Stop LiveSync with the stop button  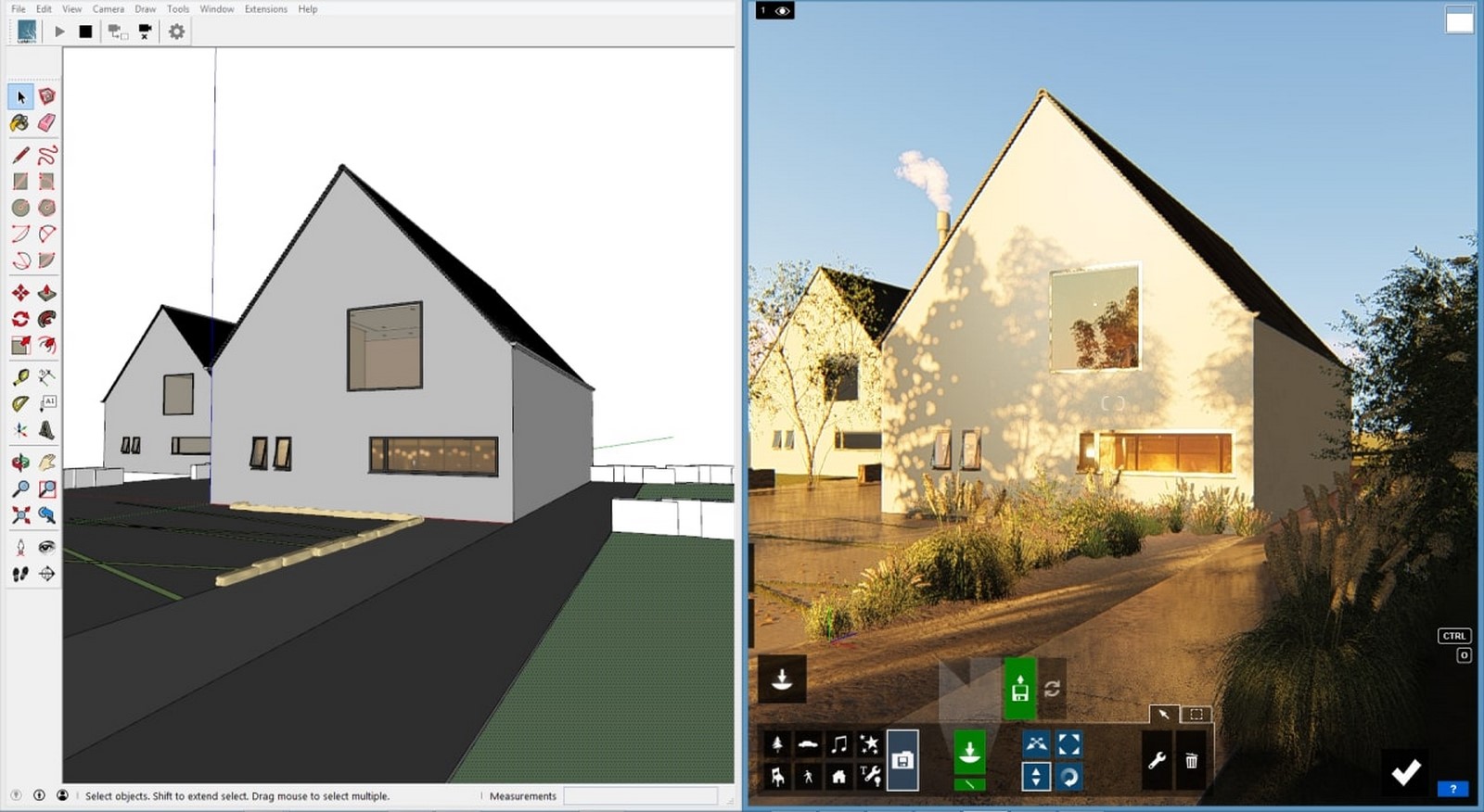coord(85,32)
